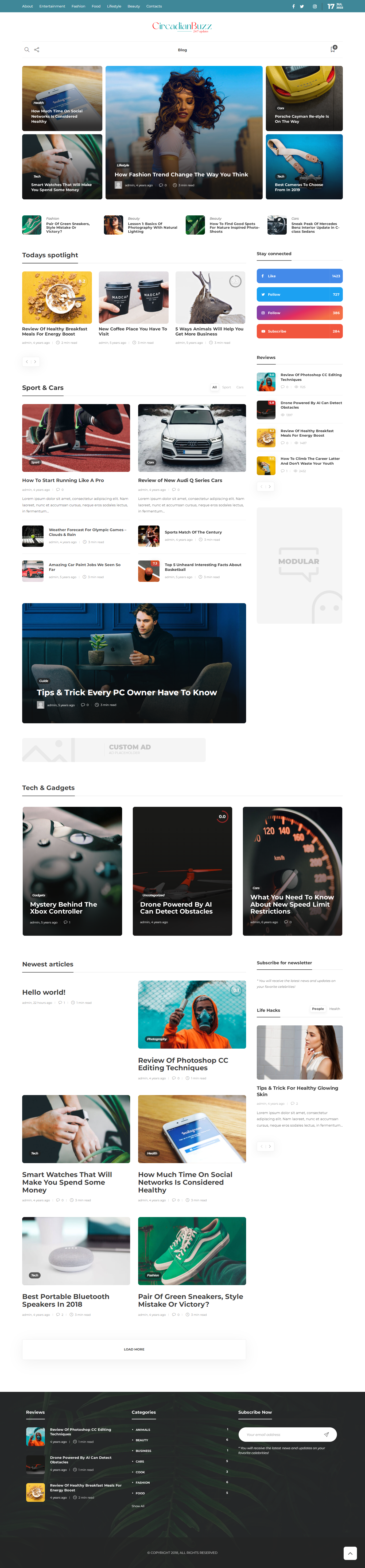Click Show All under footer Categories

click(138, 1506)
